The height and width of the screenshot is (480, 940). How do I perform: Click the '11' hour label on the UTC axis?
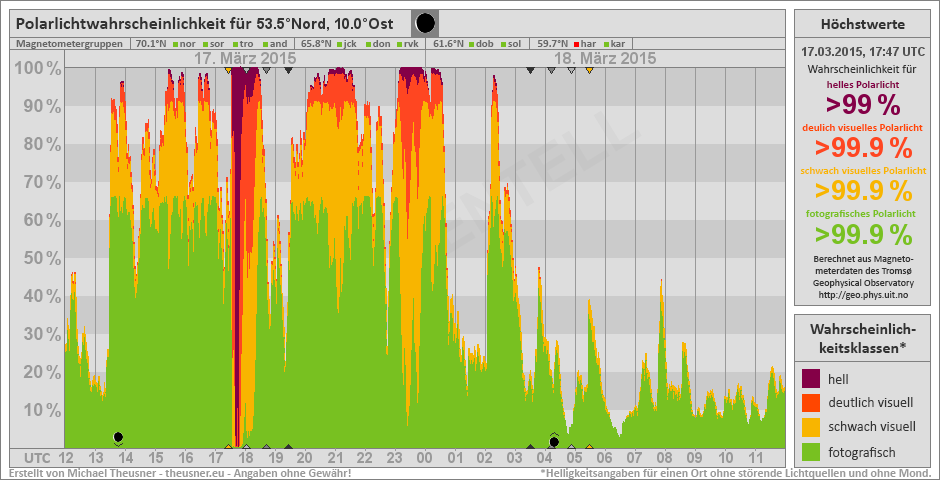click(755, 460)
